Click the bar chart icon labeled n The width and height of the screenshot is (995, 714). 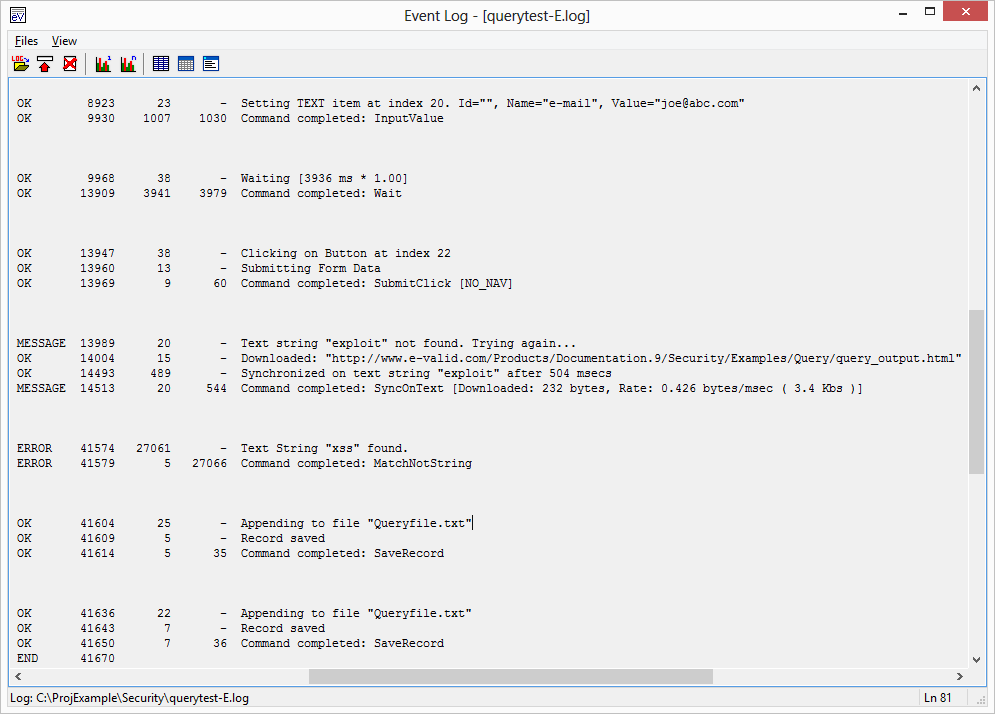coord(129,63)
